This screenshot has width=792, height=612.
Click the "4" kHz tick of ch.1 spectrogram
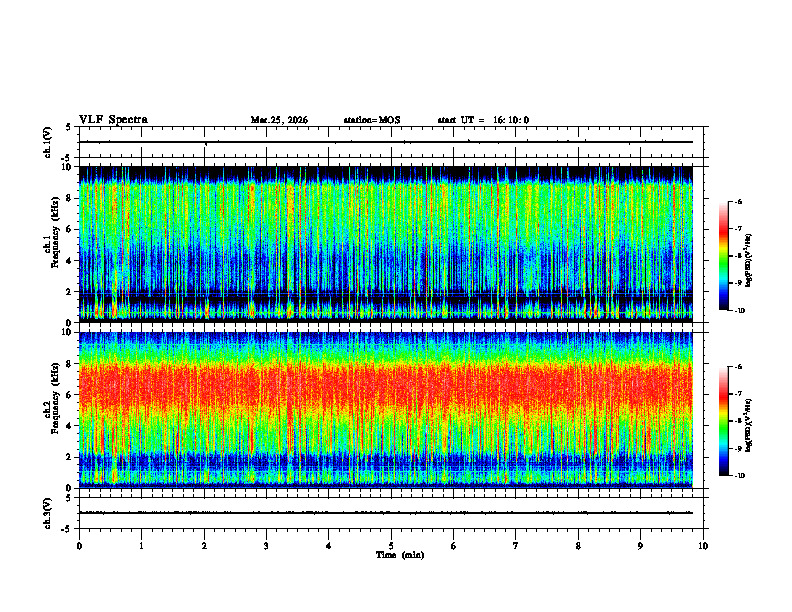coord(70,261)
